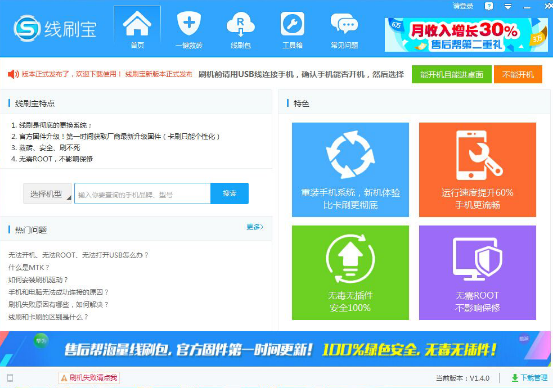Click the red speaker announcement icon
The width and height of the screenshot is (554, 389).
pos(13,74)
